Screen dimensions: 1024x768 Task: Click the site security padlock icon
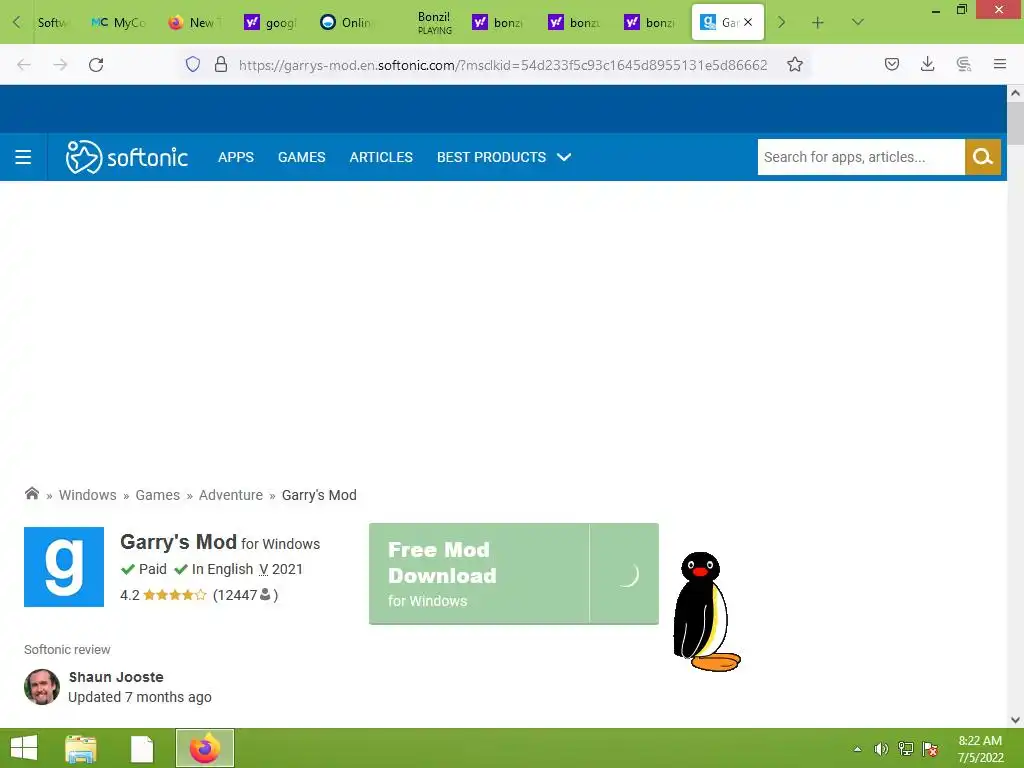click(x=221, y=64)
